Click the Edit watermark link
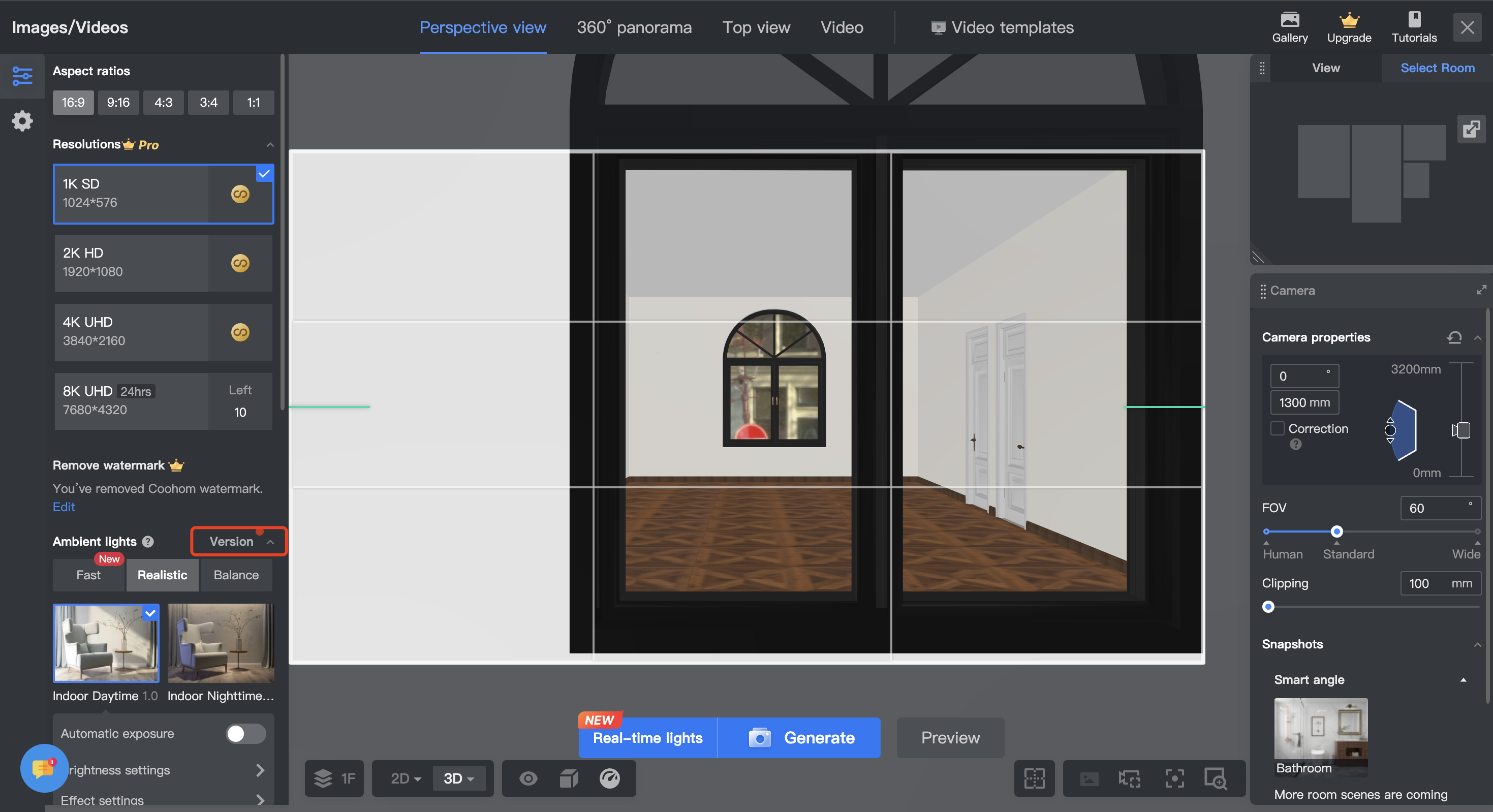Image resolution: width=1493 pixels, height=812 pixels. (64, 507)
